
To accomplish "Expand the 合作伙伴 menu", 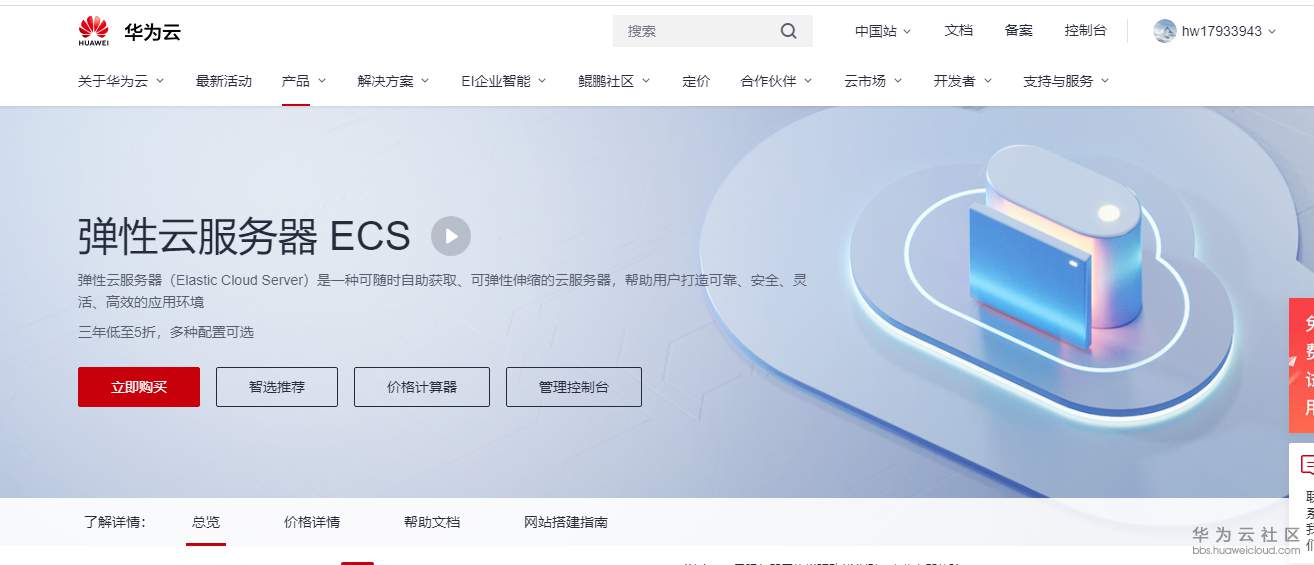I will [776, 81].
